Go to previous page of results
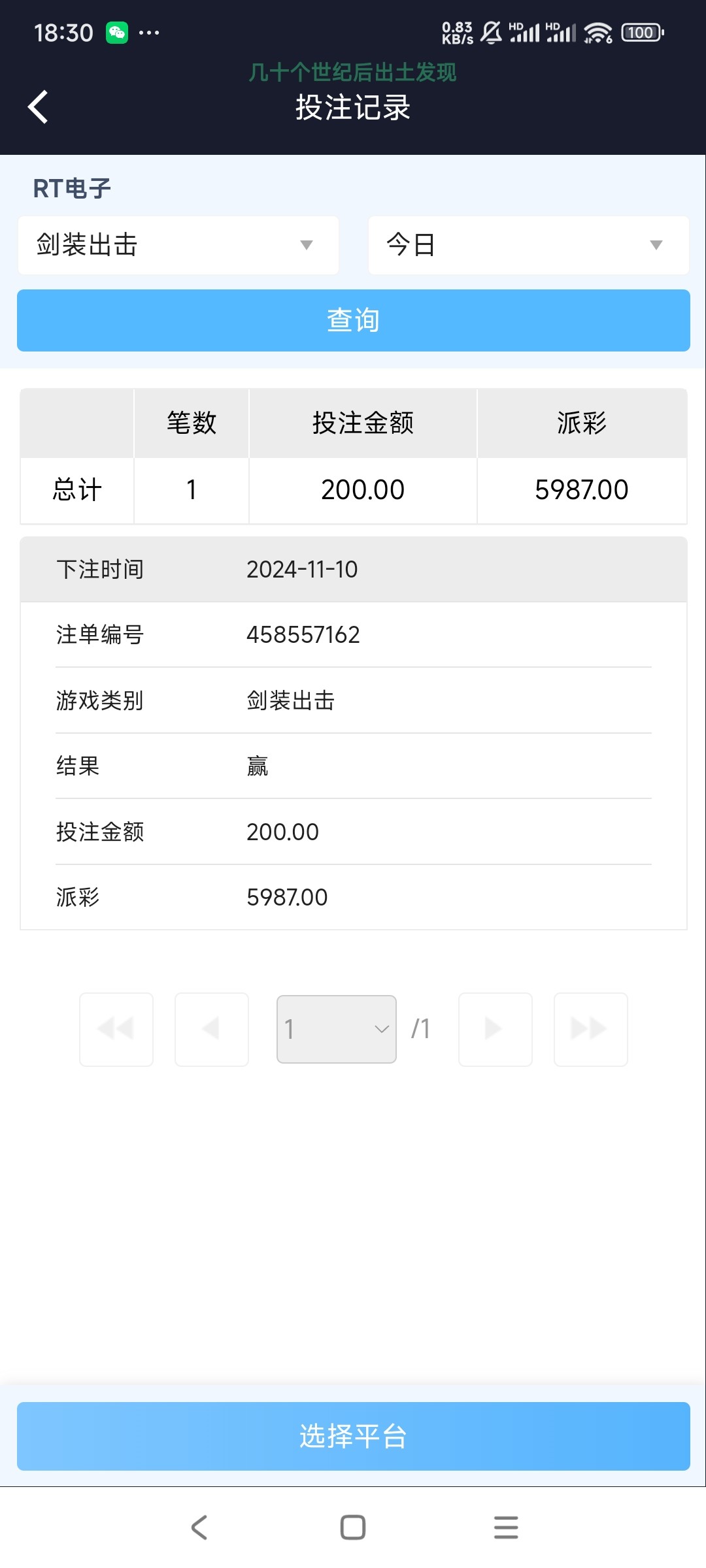Viewport: 706px width, 1568px height. [212, 1029]
